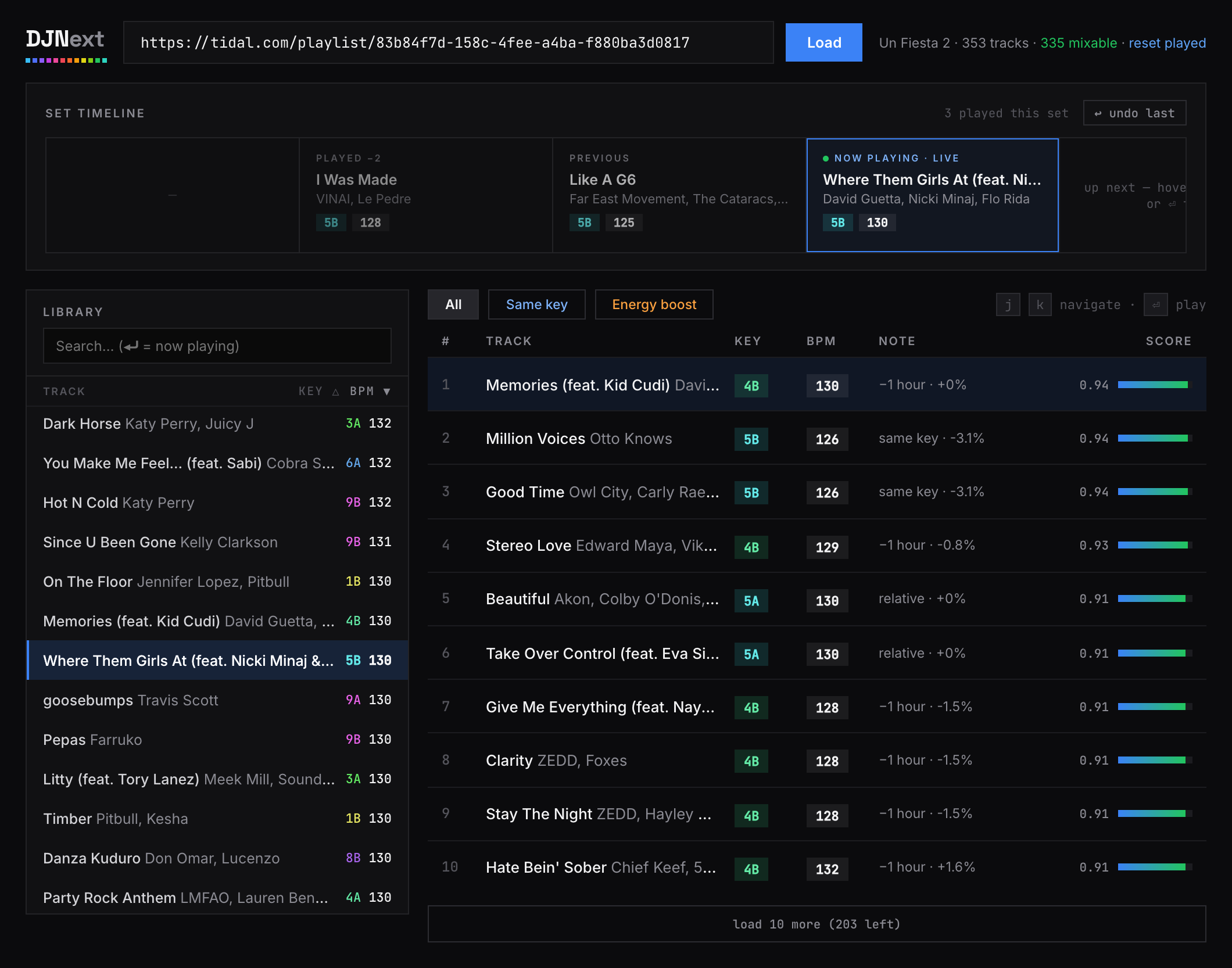Sort library by BPM column
Image resolution: width=1232 pixels, height=968 pixels.
370,391
